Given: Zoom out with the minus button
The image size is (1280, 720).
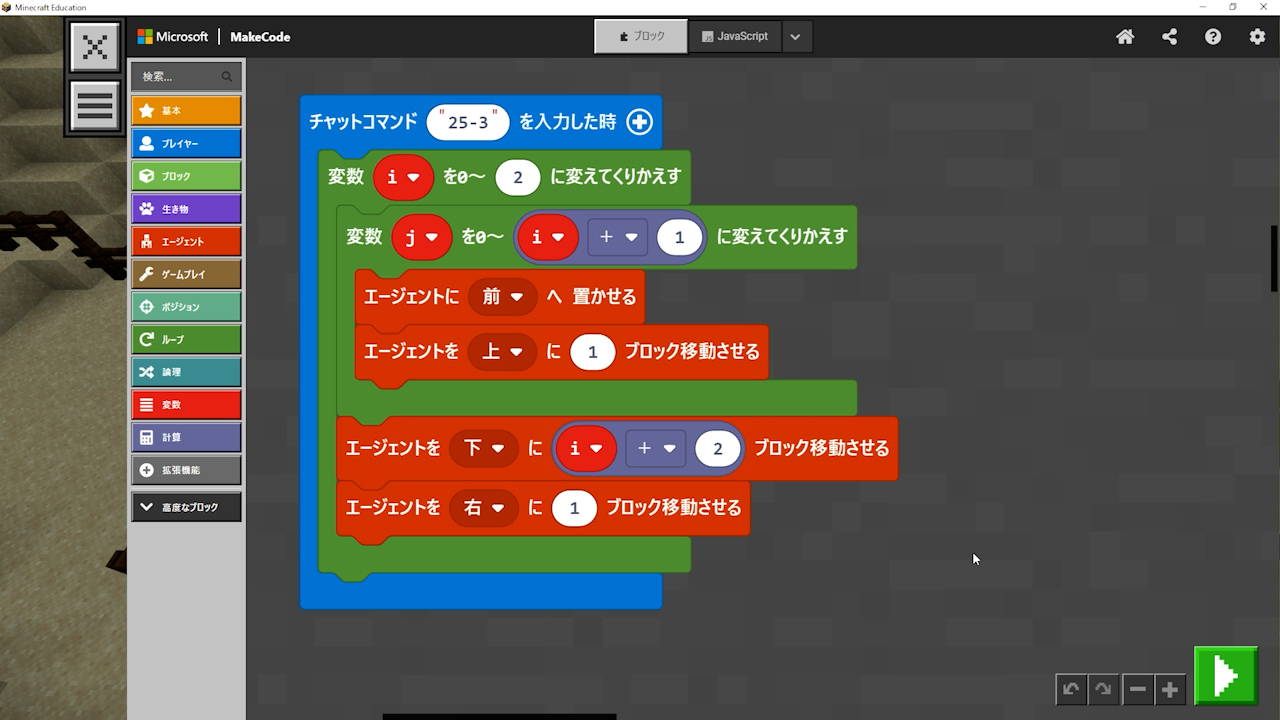Looking at the screenshot, I should click(1137, 689).
